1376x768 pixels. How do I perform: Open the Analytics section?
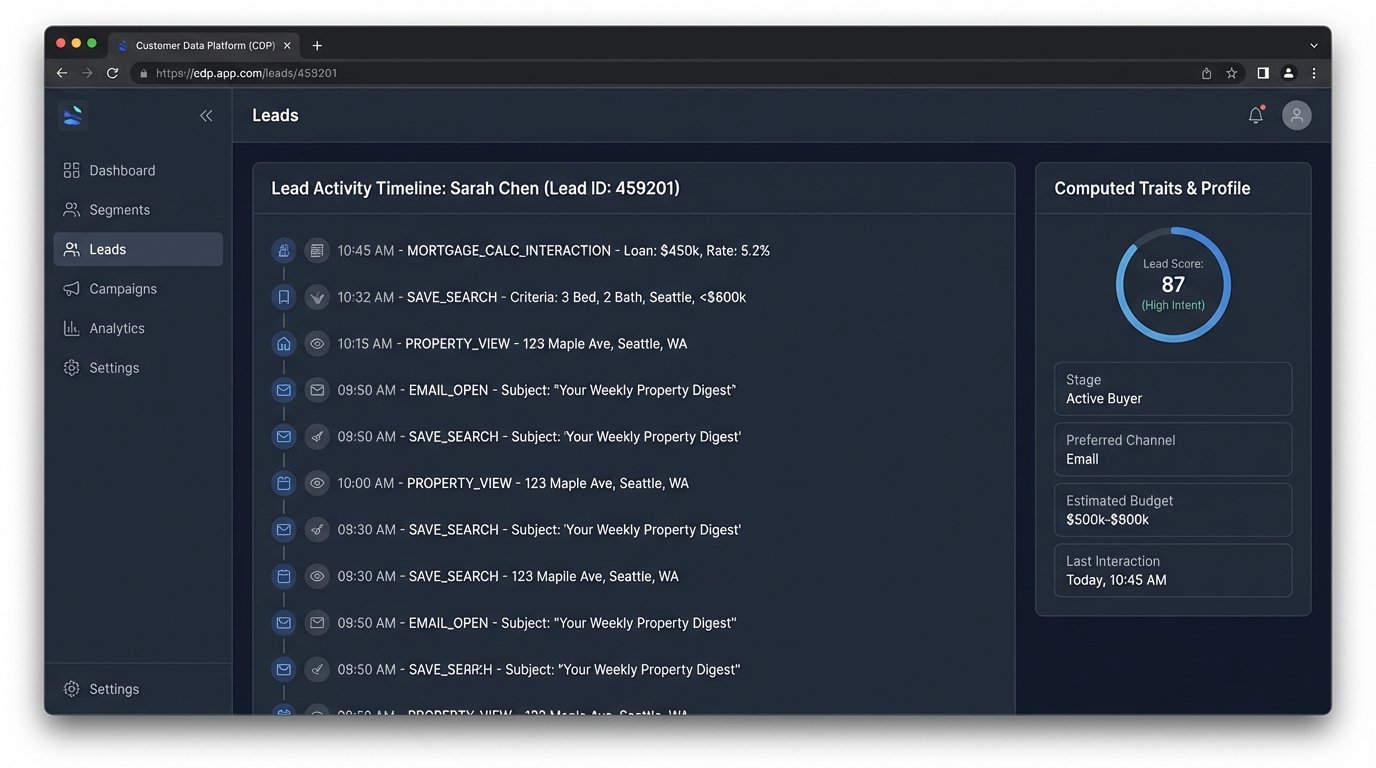click(x=117, y=328)
